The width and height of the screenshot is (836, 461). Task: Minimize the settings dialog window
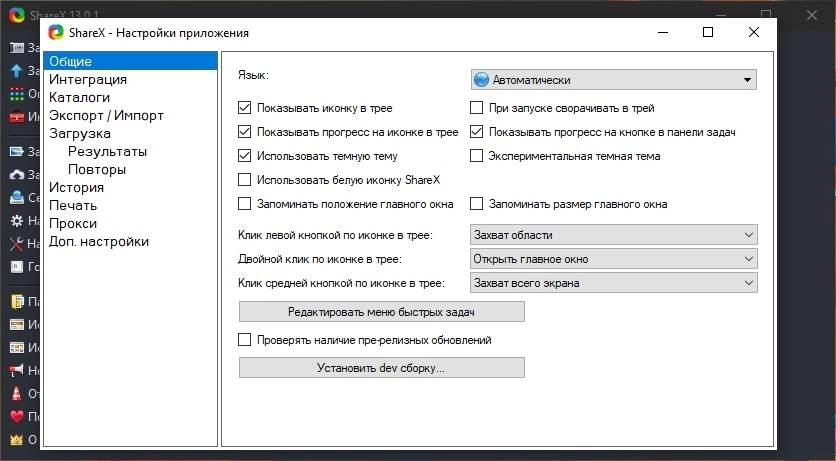pyautogui.click(x=663, y=33)
